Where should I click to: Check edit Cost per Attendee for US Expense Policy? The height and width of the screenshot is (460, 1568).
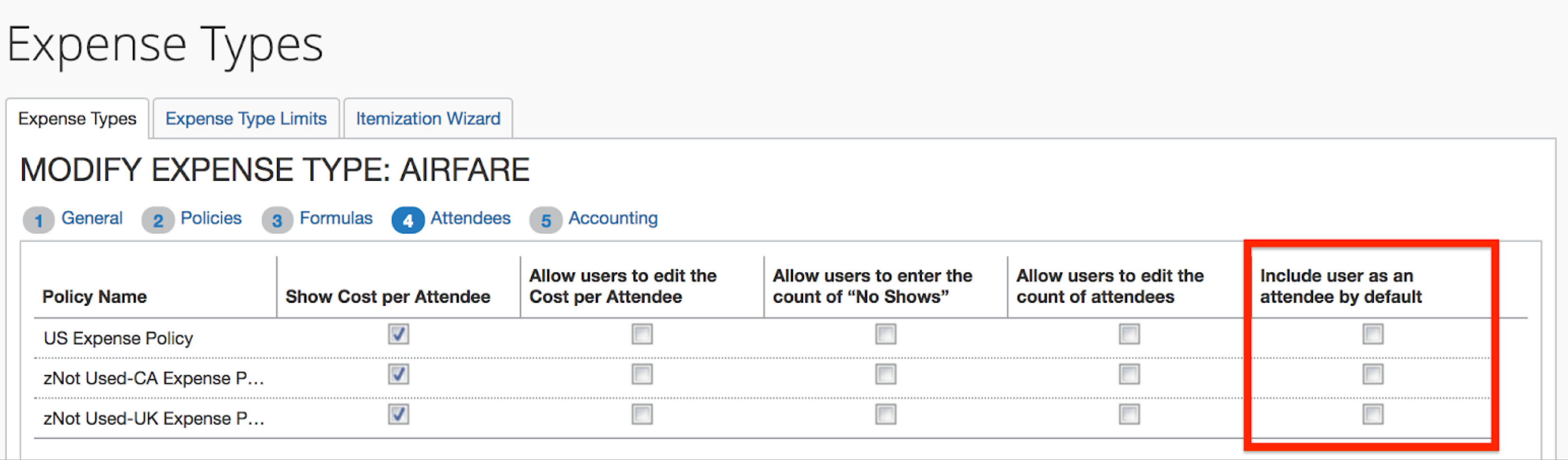642,334
